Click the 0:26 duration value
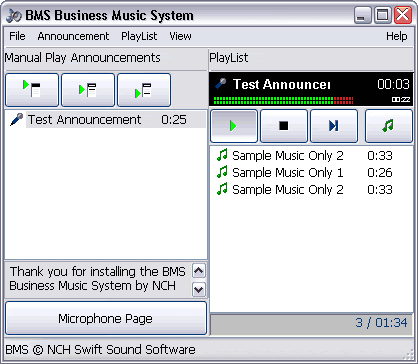This screenshot has width=418, height=364. [x=380, y=173]
